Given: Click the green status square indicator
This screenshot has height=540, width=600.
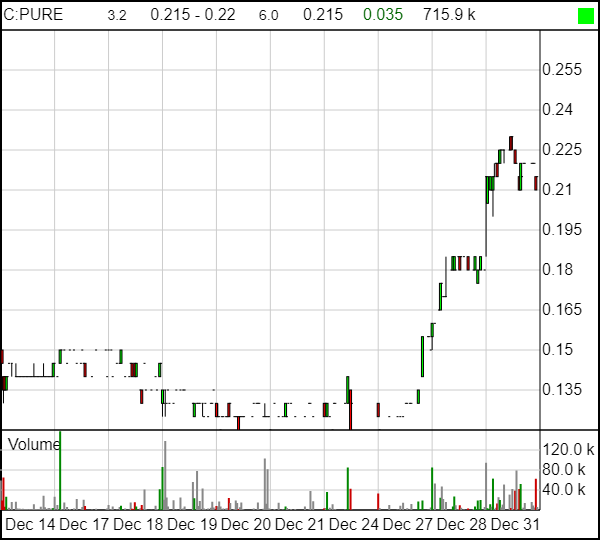Looking at the screenshot, I should coord(585,16).
